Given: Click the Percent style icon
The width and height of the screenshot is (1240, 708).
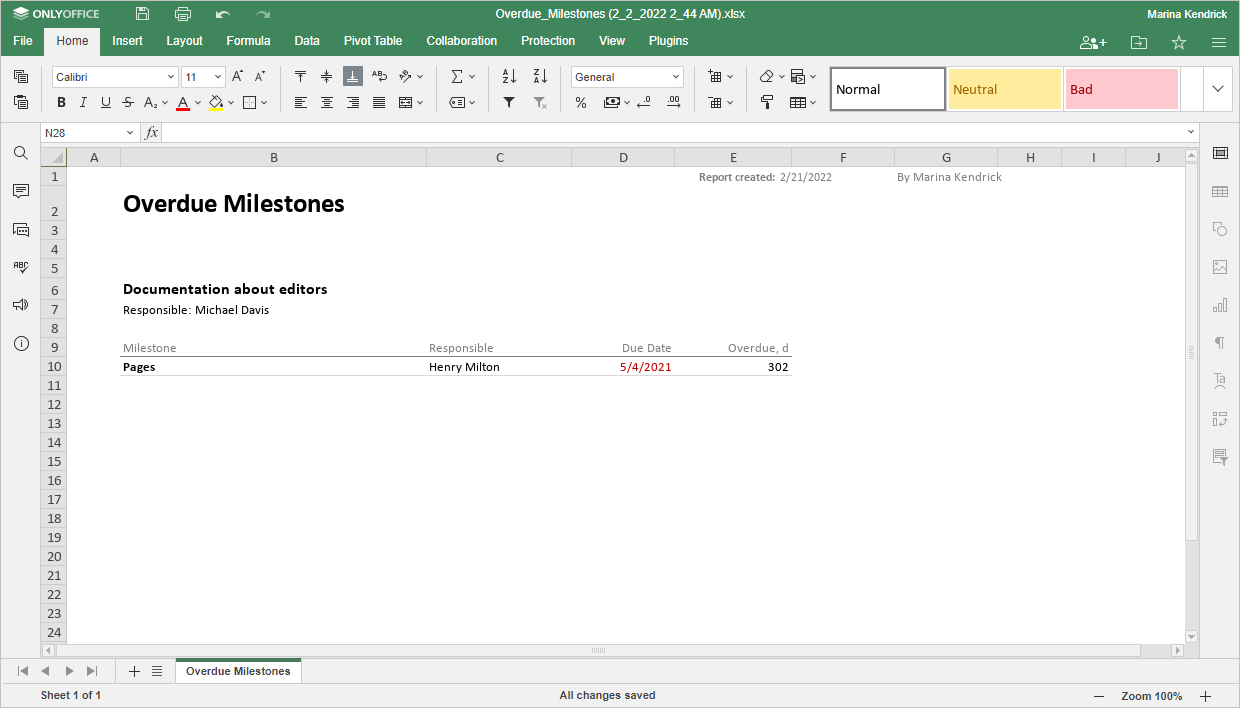Looking at the screenshot, I should [x=580, y=102].
